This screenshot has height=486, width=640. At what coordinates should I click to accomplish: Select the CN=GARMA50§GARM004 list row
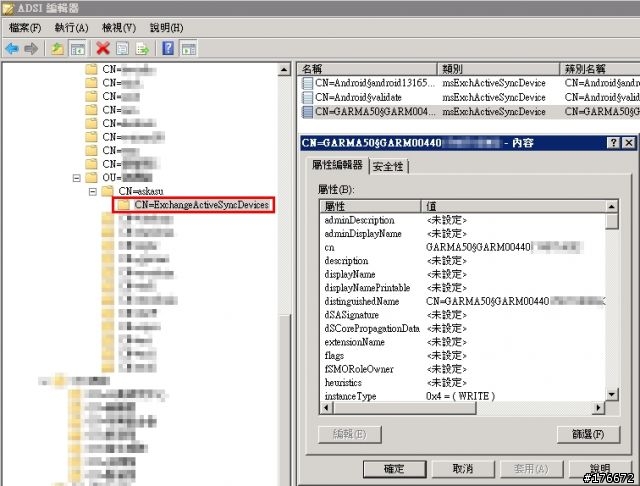pos(469,111)
